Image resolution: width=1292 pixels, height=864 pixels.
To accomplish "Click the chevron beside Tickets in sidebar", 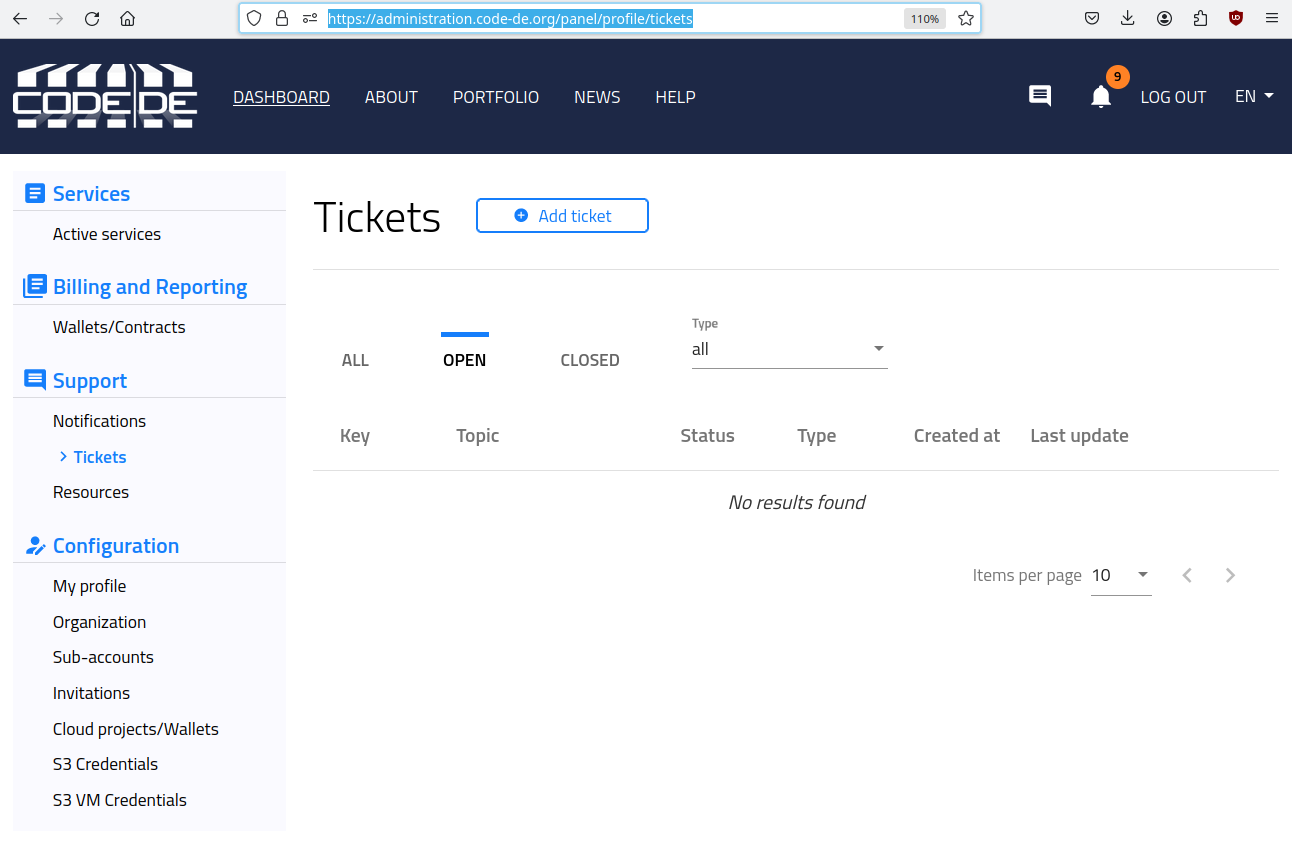I will (x=64, y=456).
